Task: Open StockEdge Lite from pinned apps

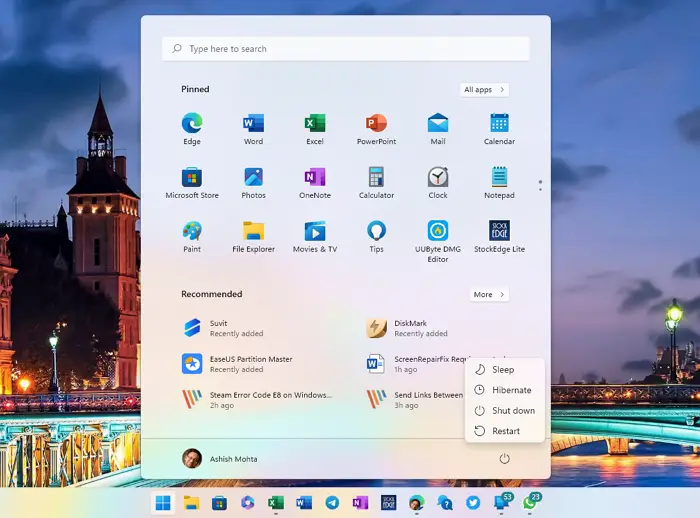Action: pos(499,237)
